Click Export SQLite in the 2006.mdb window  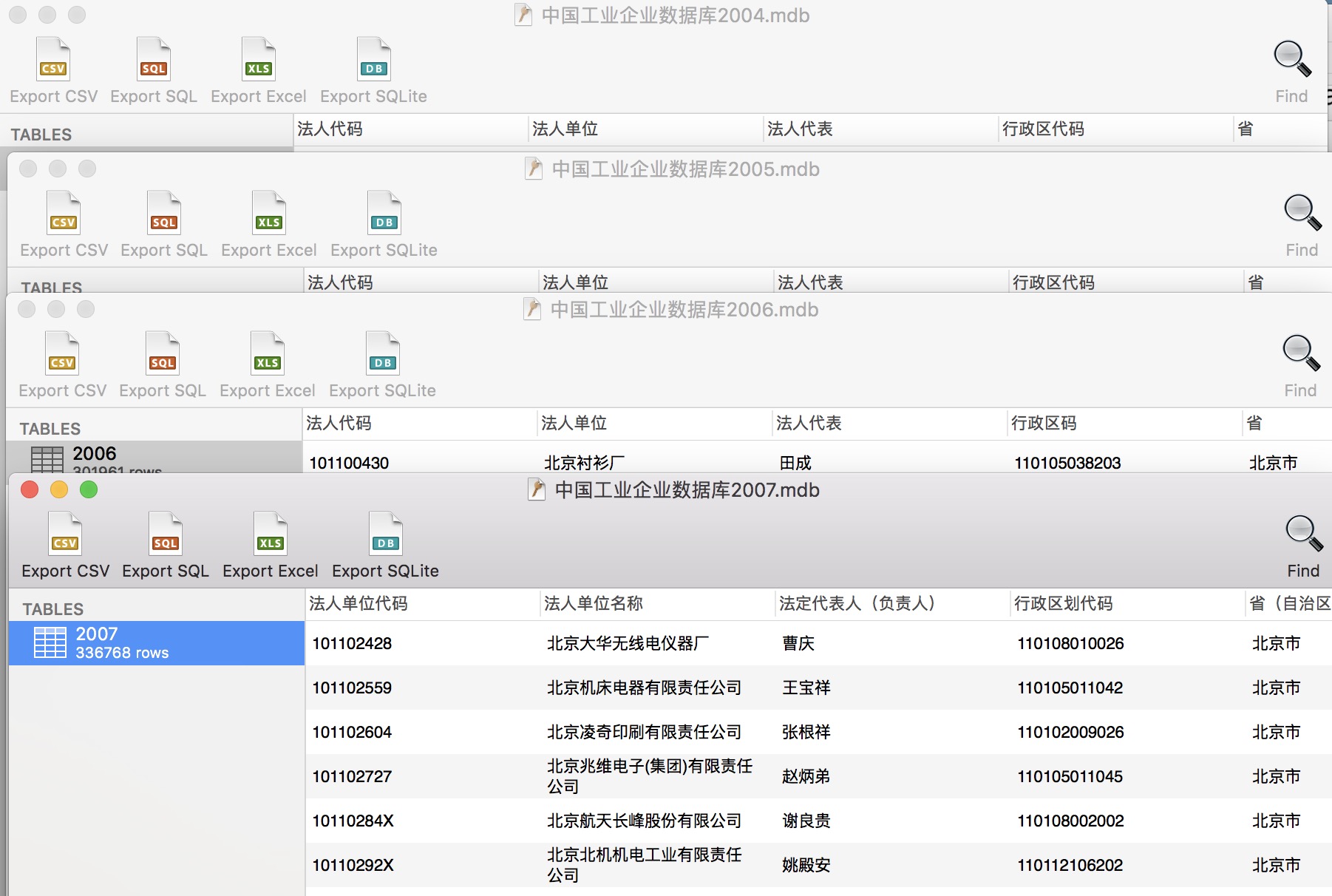tap(382, 364)
